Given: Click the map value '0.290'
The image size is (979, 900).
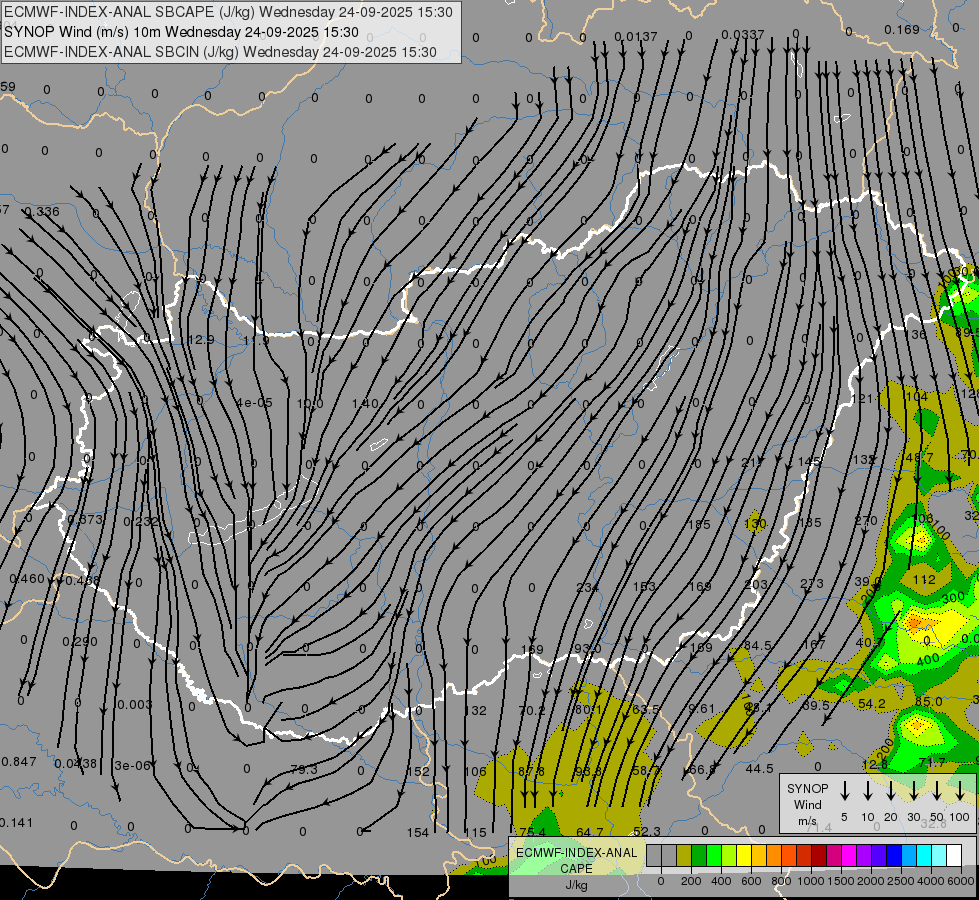Looking at the screenshot, I should tap(80, 641).
